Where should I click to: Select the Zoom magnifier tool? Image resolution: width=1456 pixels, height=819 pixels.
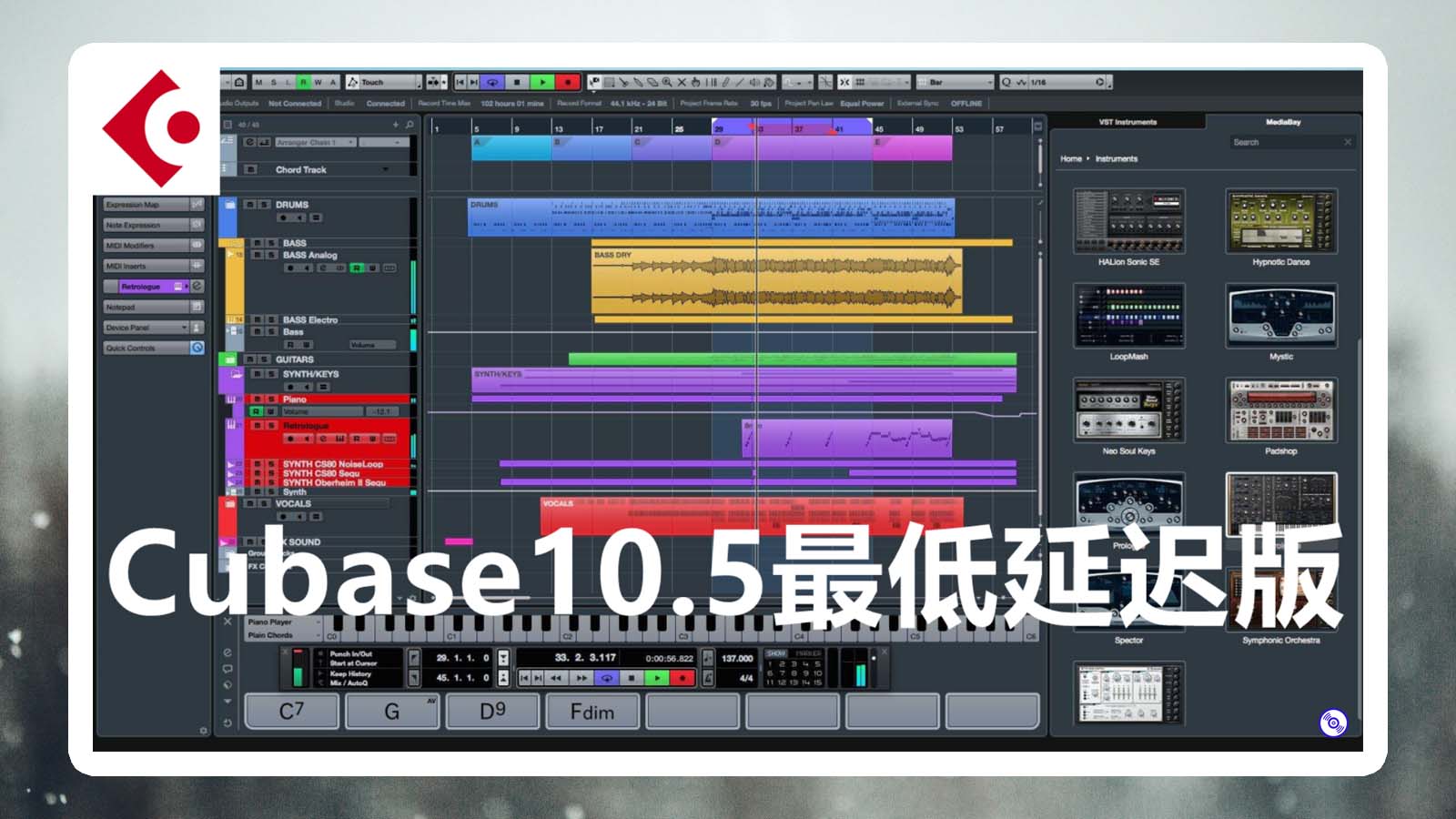pos(667,82)
